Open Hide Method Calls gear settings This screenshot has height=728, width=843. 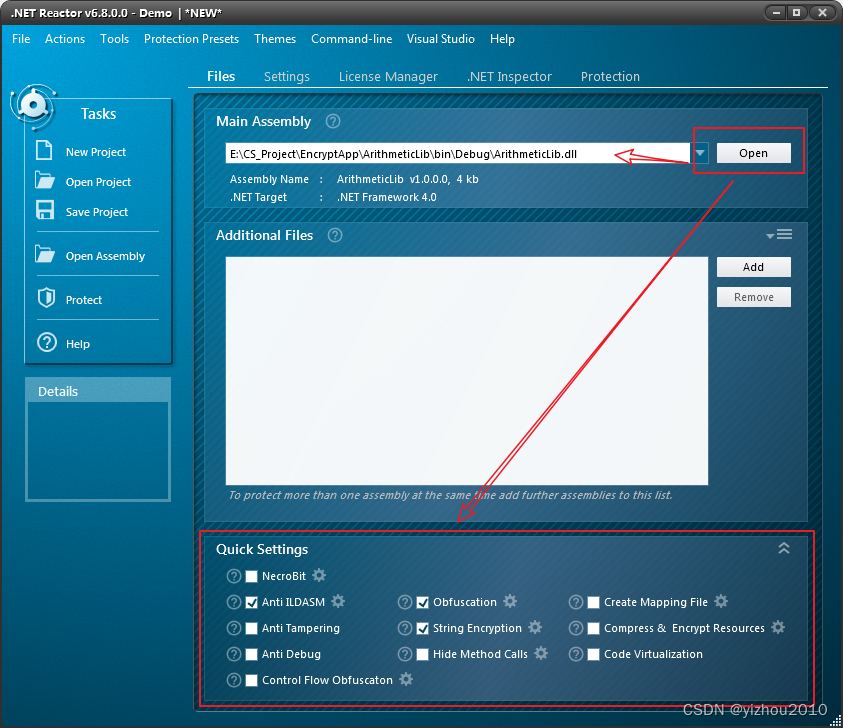pos(541,653)
